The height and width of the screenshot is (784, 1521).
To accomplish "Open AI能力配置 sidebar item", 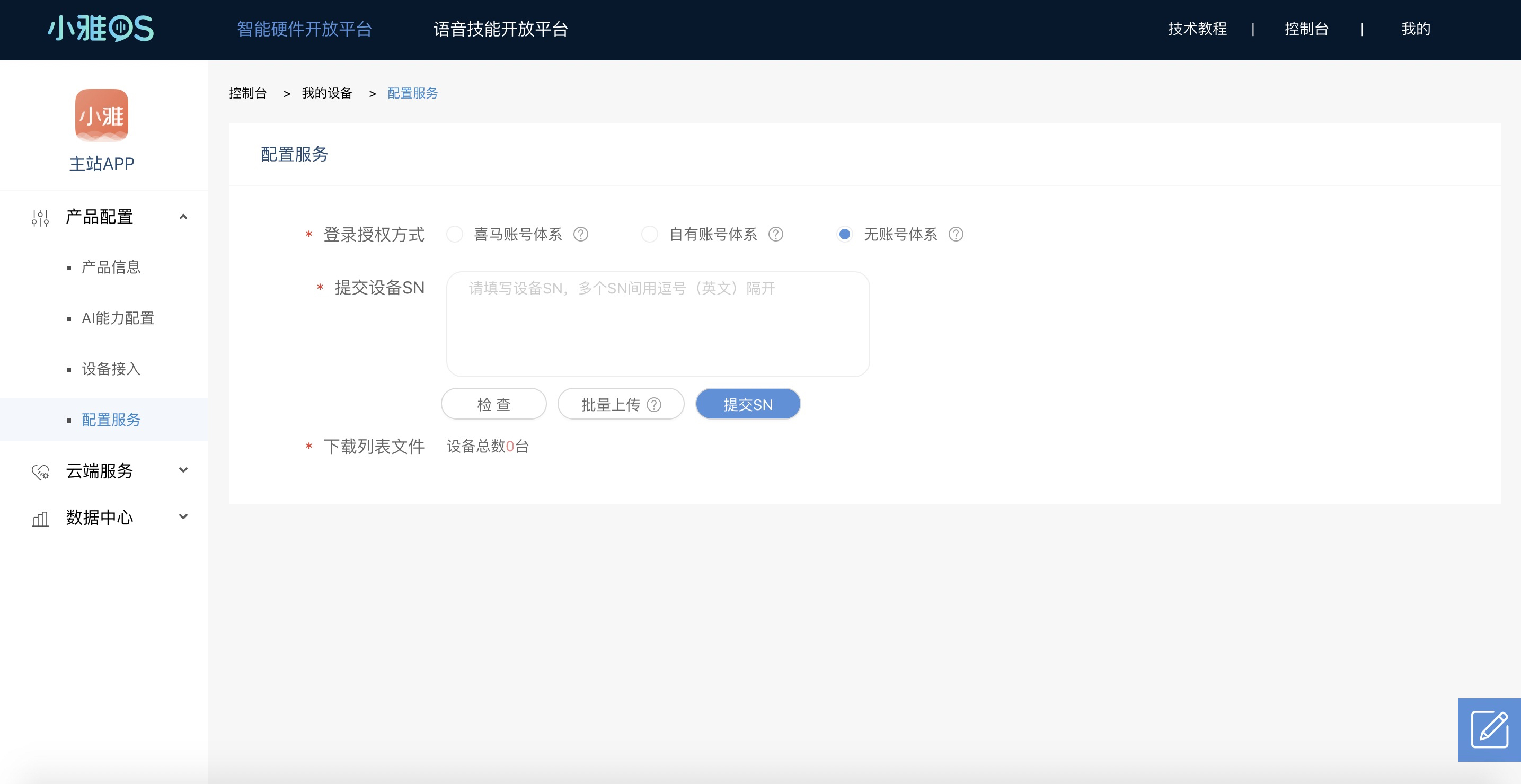I will tap(118, 318).
